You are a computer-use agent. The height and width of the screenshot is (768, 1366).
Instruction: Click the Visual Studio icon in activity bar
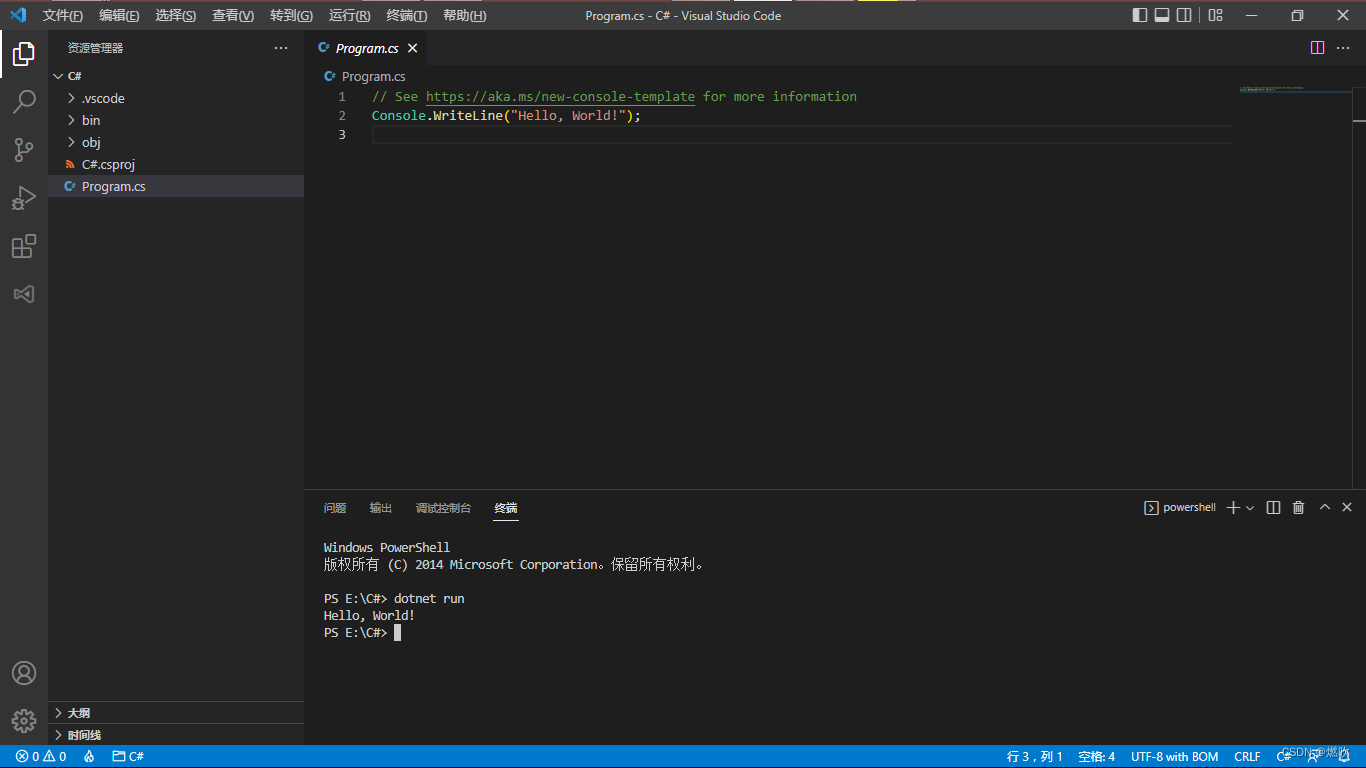24,294
